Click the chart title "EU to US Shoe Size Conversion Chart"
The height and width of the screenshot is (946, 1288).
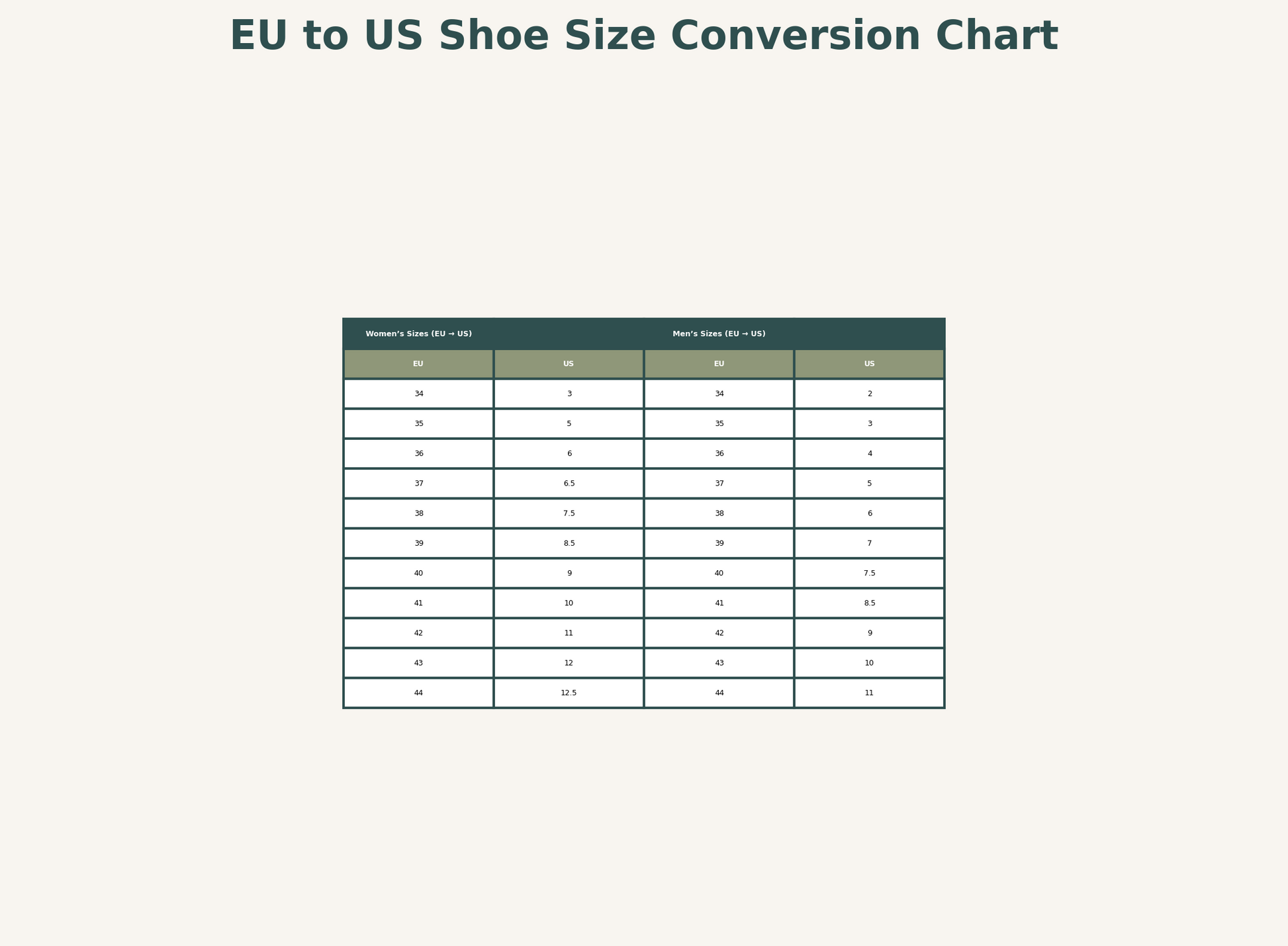(x=643, y=36)
